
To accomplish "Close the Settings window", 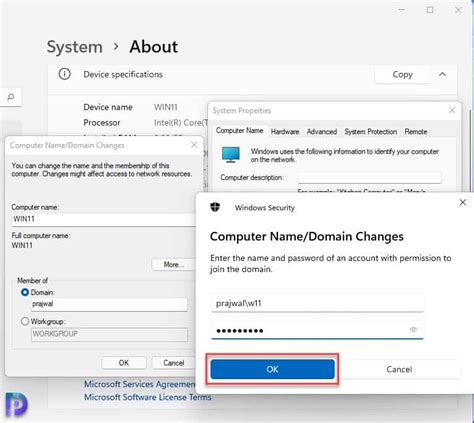I will click(x=458, y=10).
